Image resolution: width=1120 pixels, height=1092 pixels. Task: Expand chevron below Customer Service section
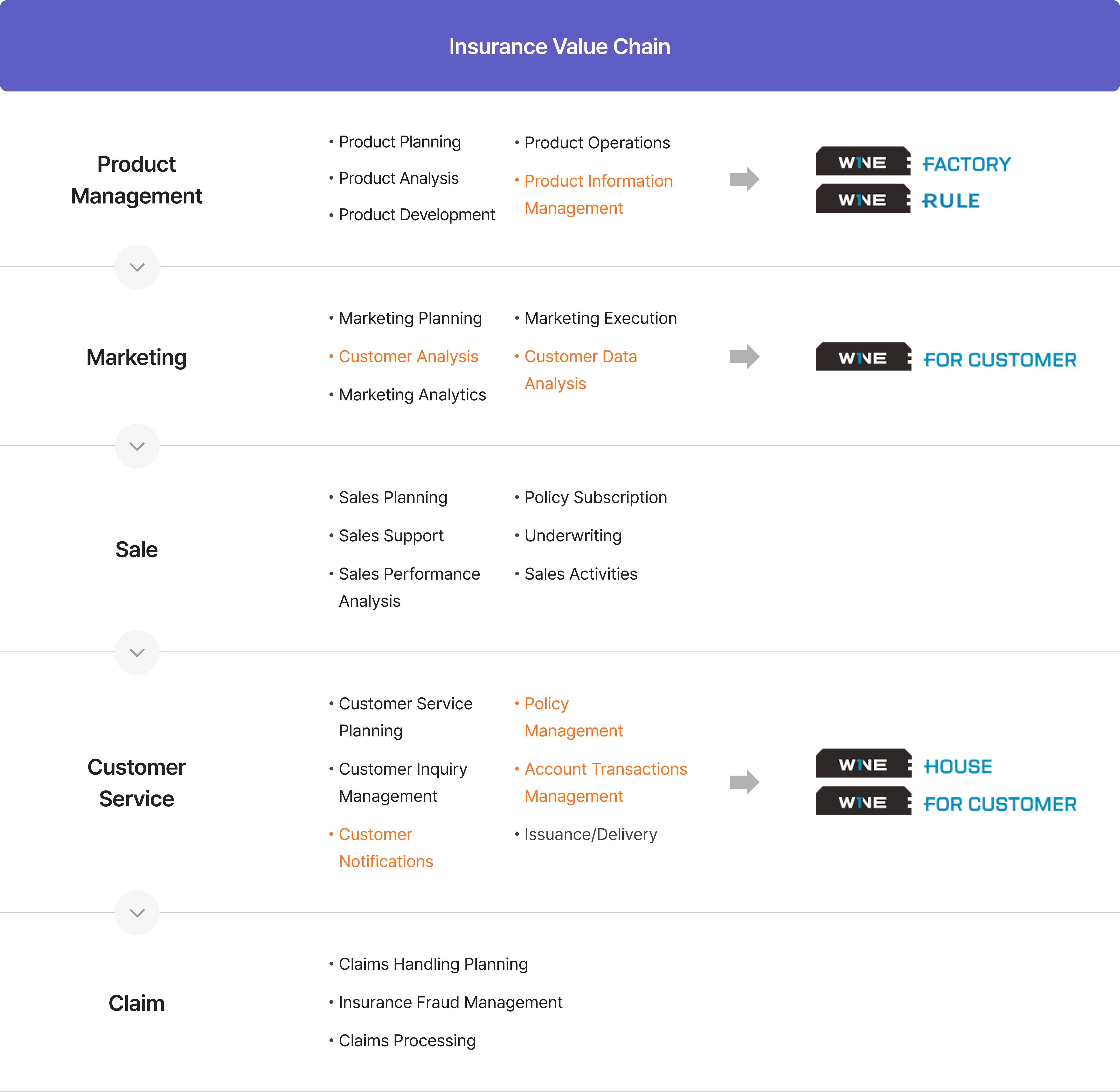137,913
